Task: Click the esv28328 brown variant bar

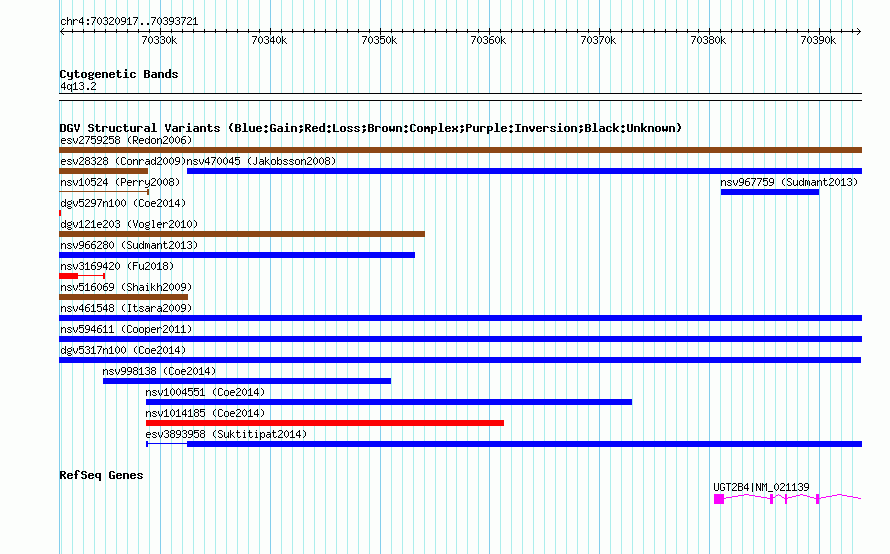Action: 103,171
